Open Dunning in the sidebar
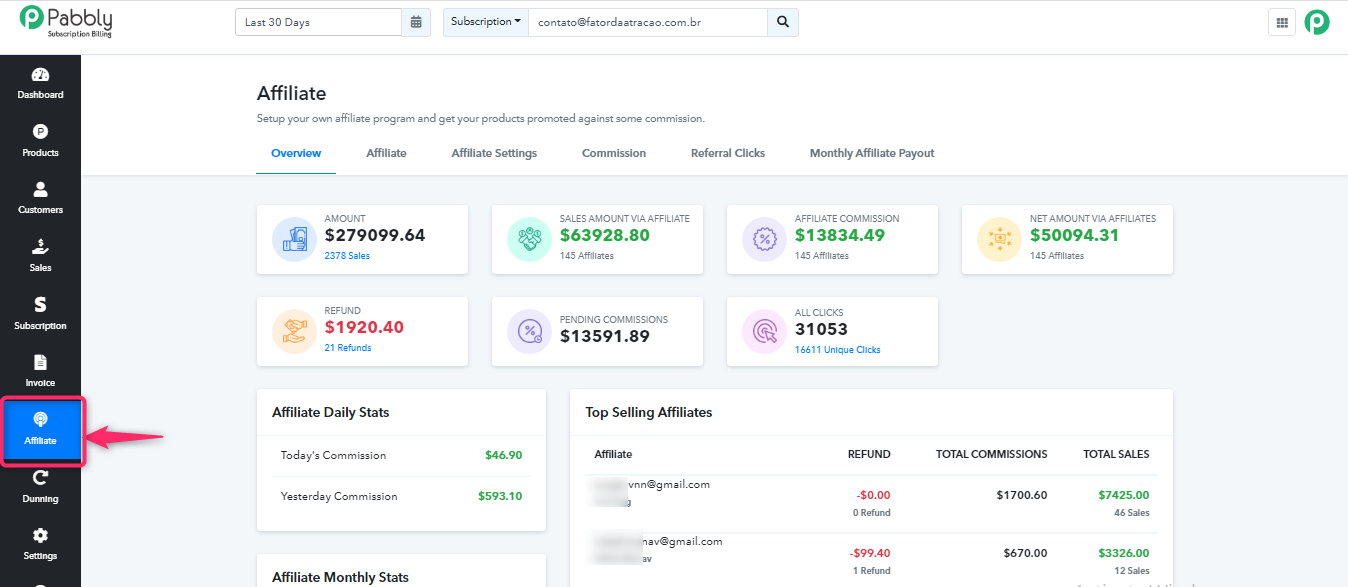The image size is (1348, 587). click(x=40, y=487)
